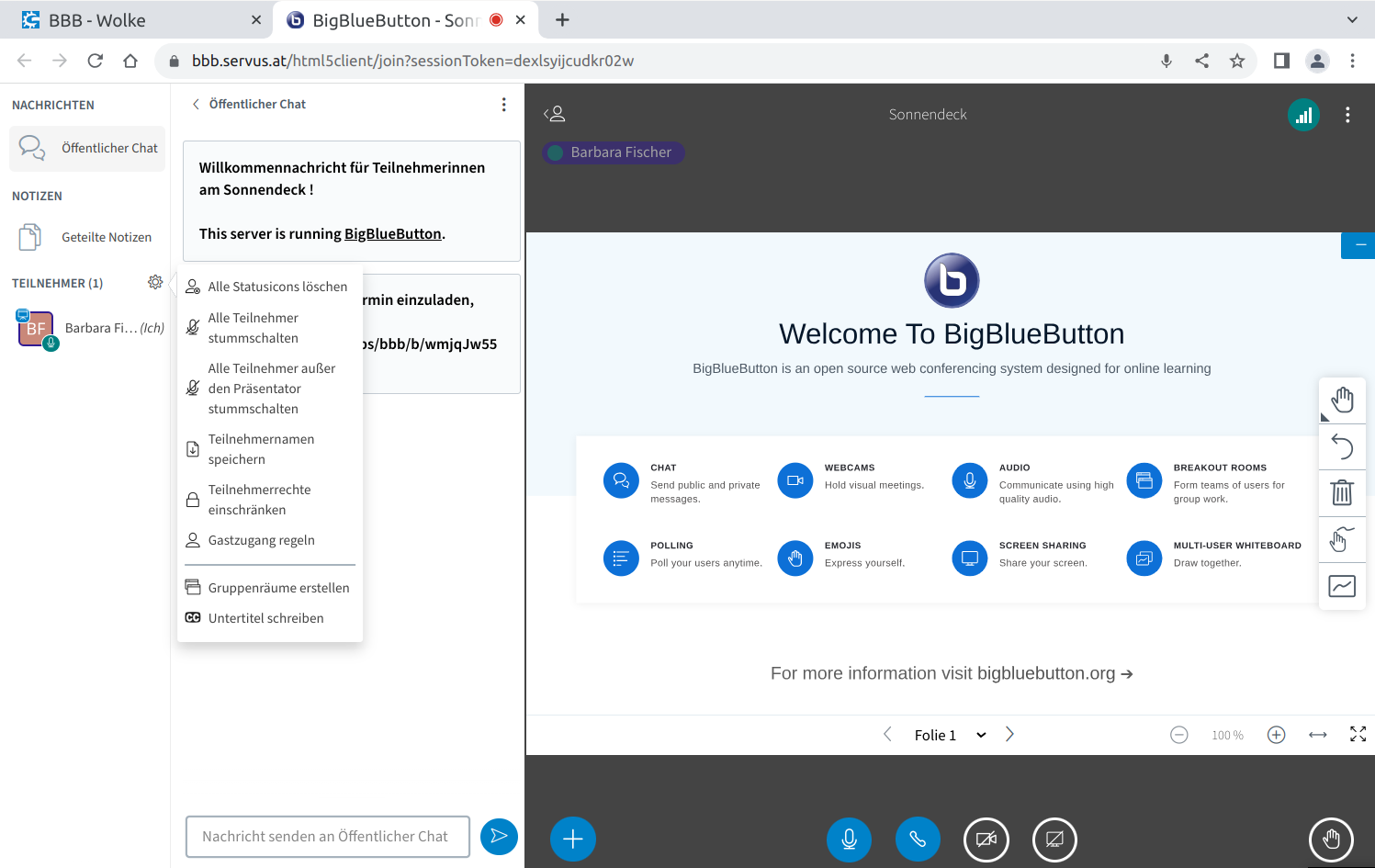Select the whiteboard pan hand tool
This screenshot has height=868, width=1375.
(x=1342, y=400)
